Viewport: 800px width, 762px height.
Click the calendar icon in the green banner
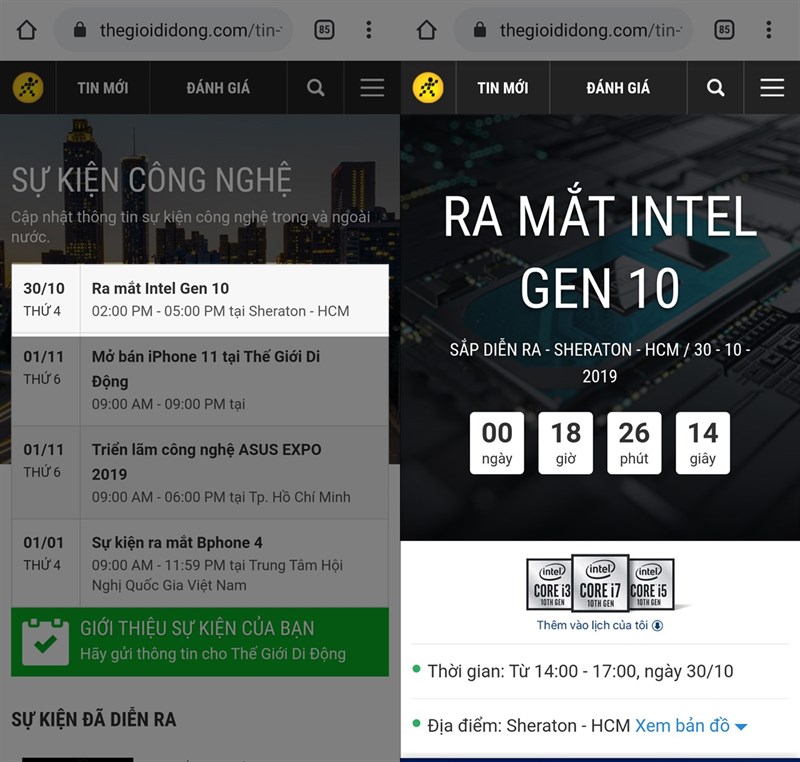(x=44, y=641)
